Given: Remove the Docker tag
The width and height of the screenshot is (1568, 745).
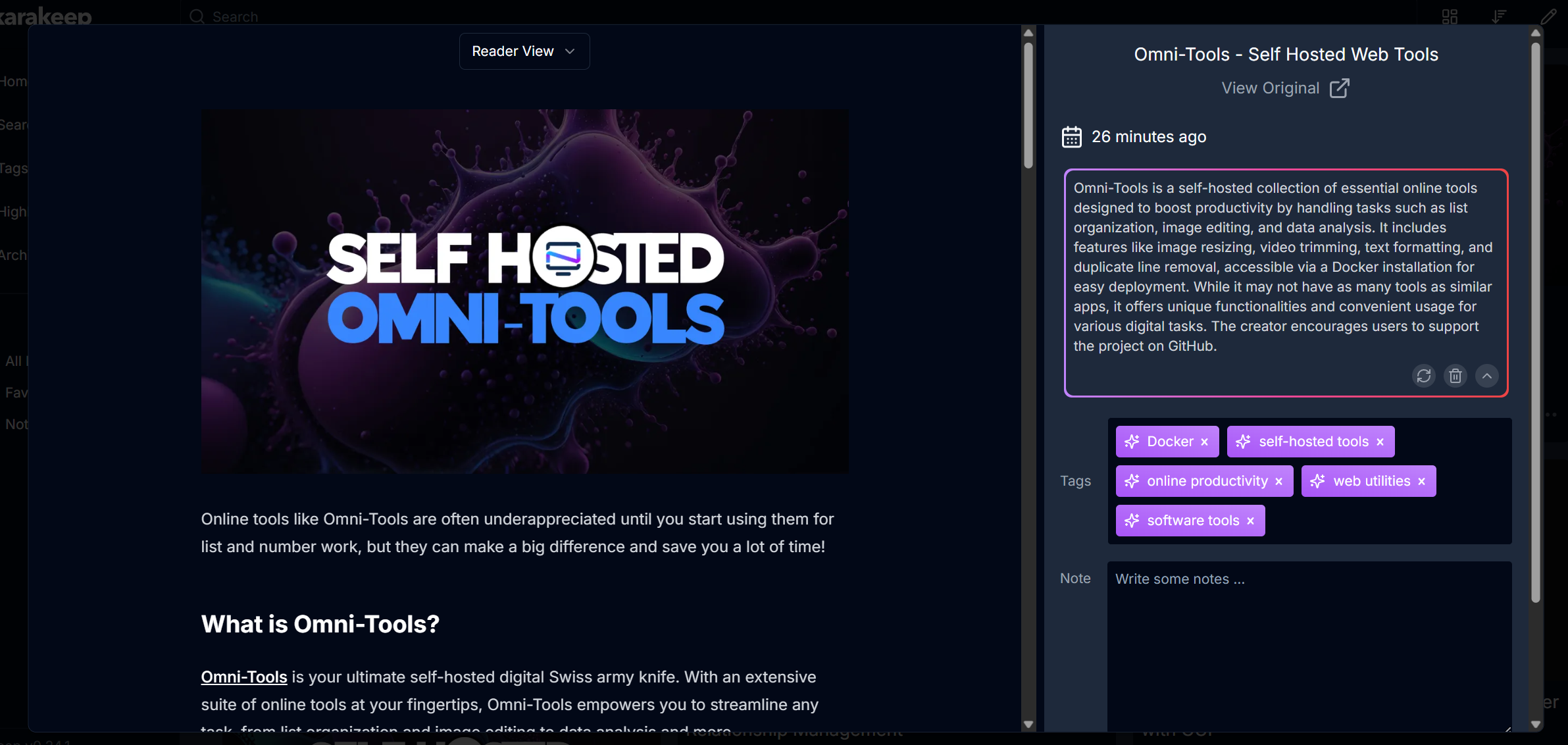Looking at the screenshot, I should point(1204,442).
